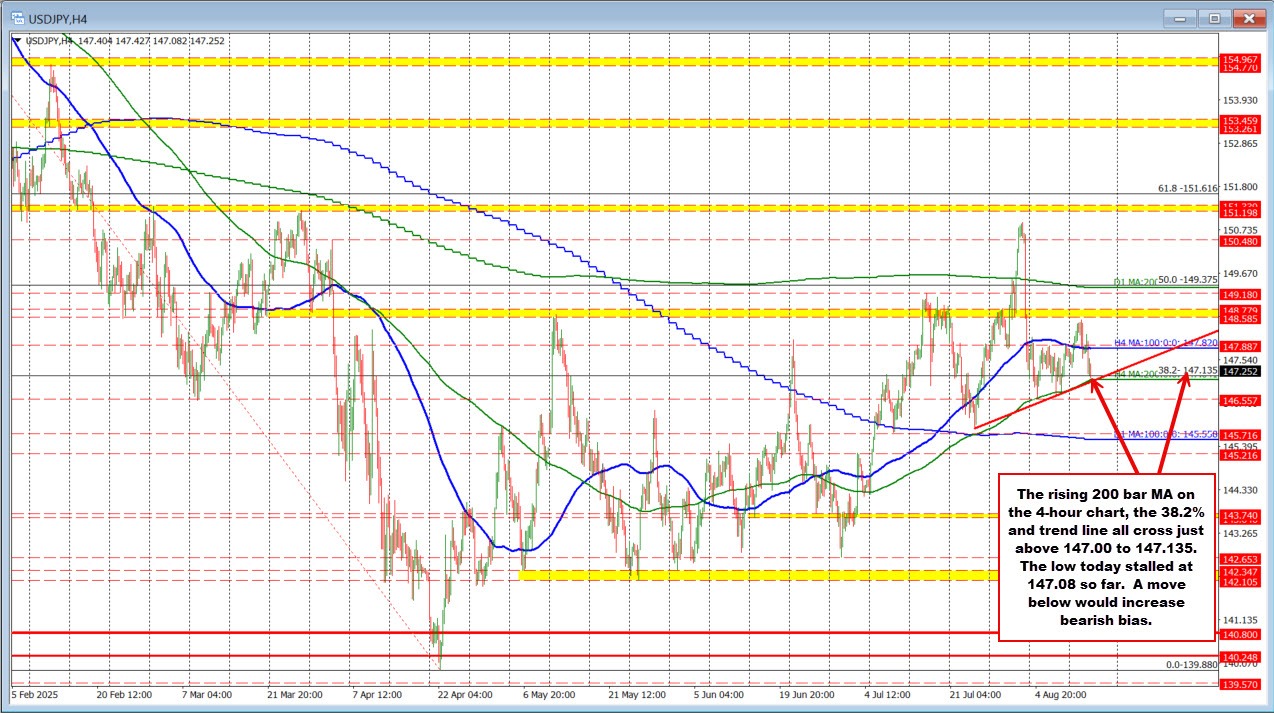Viewport: 1274px width, 713px height.
Task: Click the 50.0 - 149.375 Fibonacci label
Action: tap(1188, 280)
